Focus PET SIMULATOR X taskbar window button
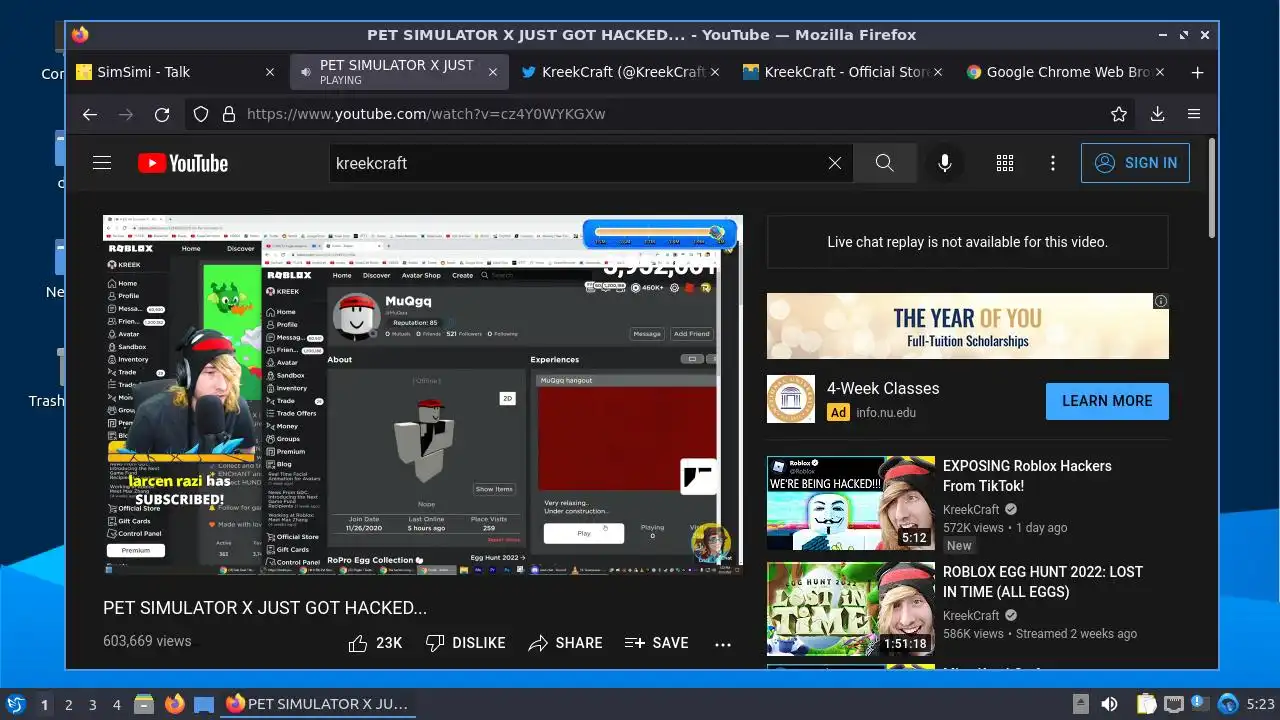 pyautogui.click(x=319, y=704)
